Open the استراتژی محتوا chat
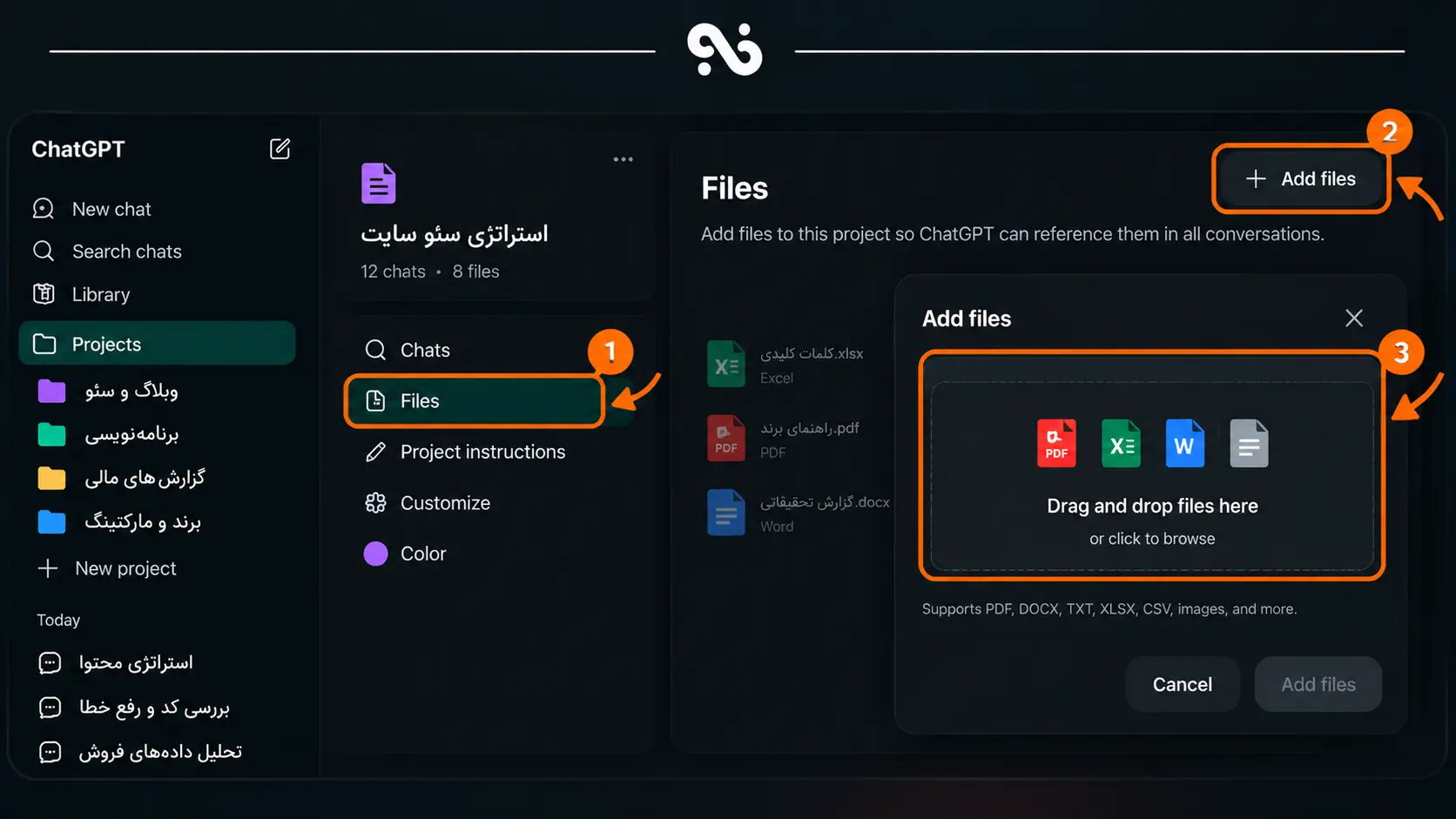 pos(116,663)
